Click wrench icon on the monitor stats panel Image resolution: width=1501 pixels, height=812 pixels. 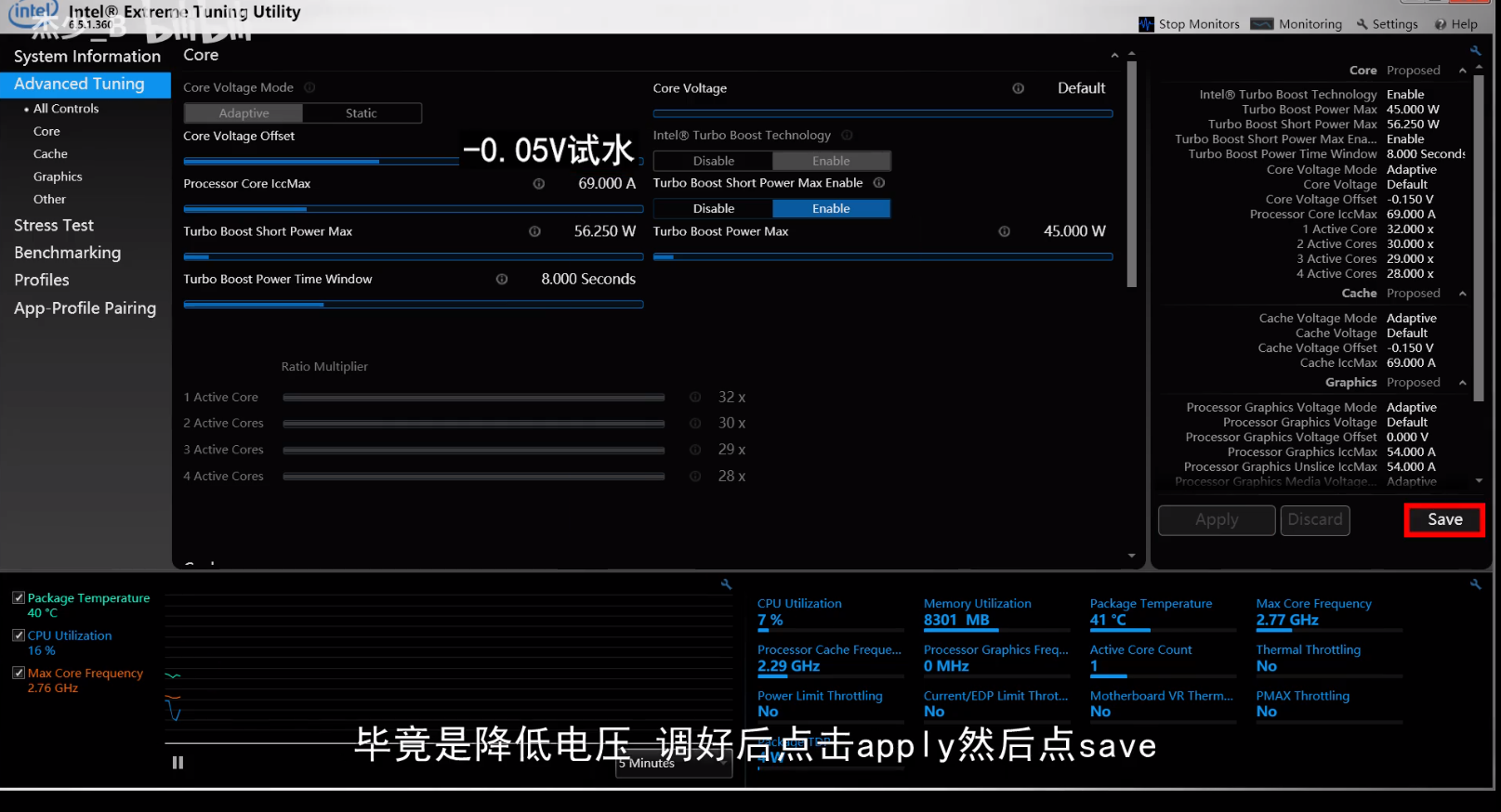pos(1475,584)
